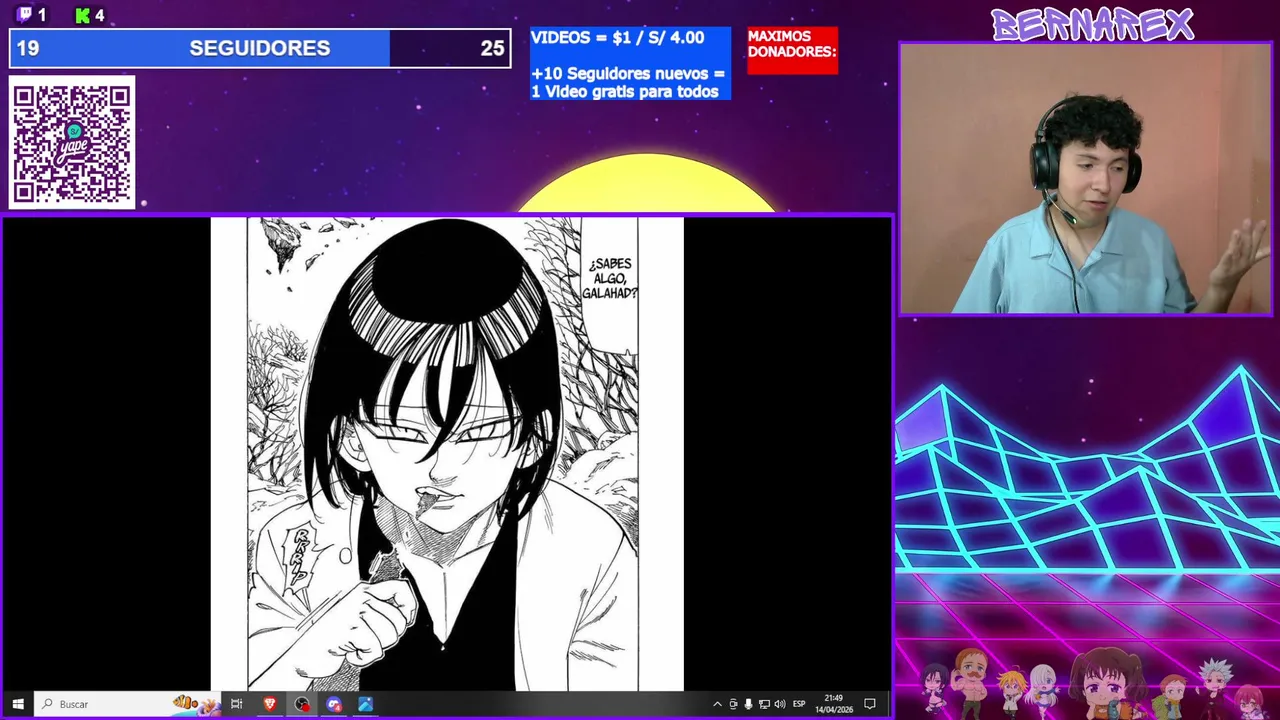This screenshot has height=720, width=1280.
Task: Click the streamer webcam feed
Action: (1085, 179)
